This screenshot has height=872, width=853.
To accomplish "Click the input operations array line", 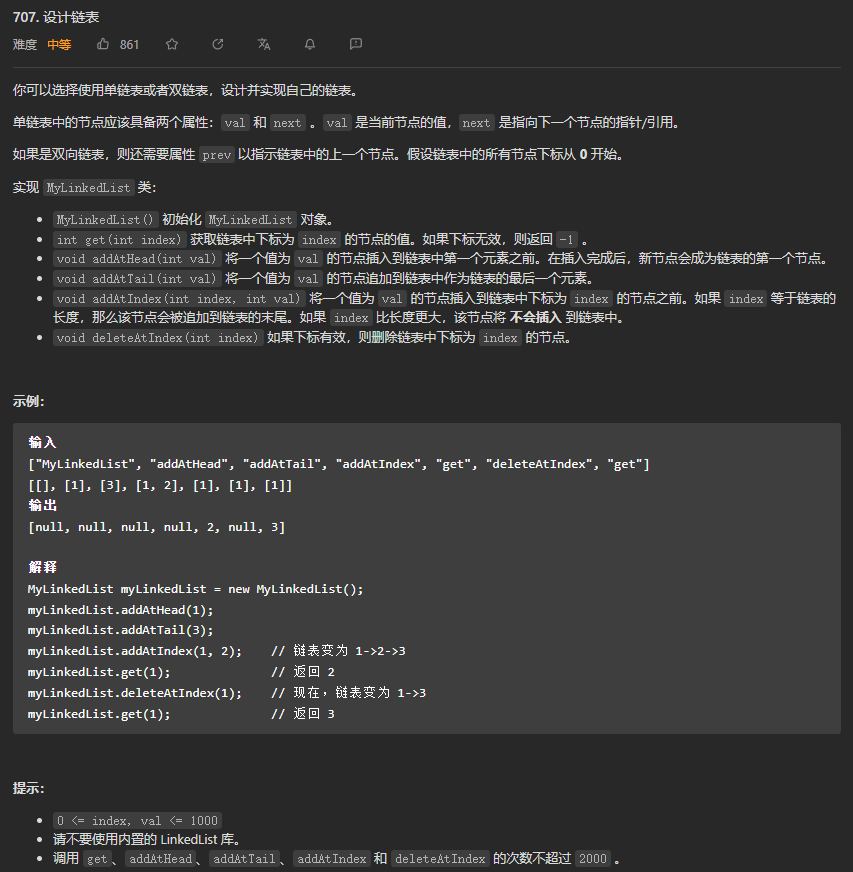I will click(x=339, y=464).
